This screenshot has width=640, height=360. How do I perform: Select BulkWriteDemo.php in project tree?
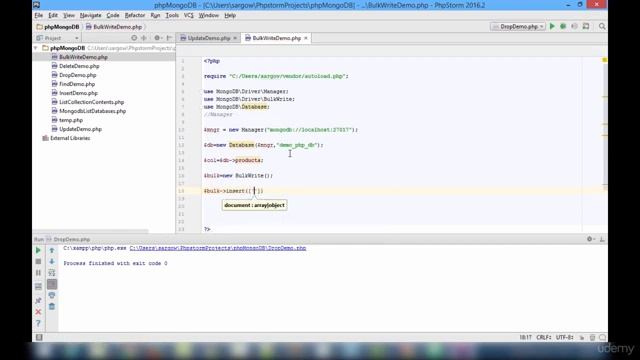tap(83, 57)
